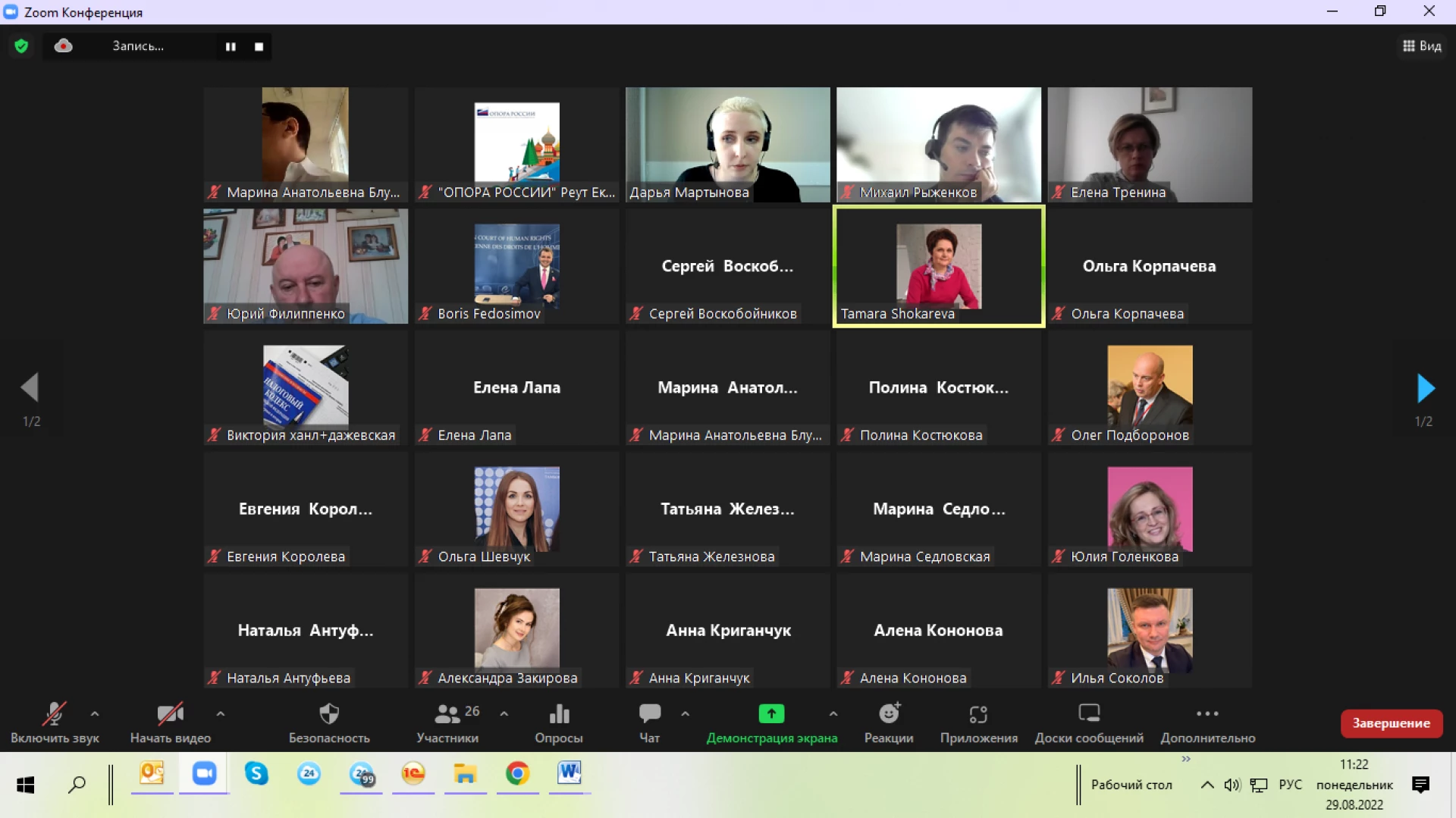Image resolution: width=1456 pixels, height=818 pixels.
Task: Go to next participants page arrow
Action: (x=1425, y=388)
